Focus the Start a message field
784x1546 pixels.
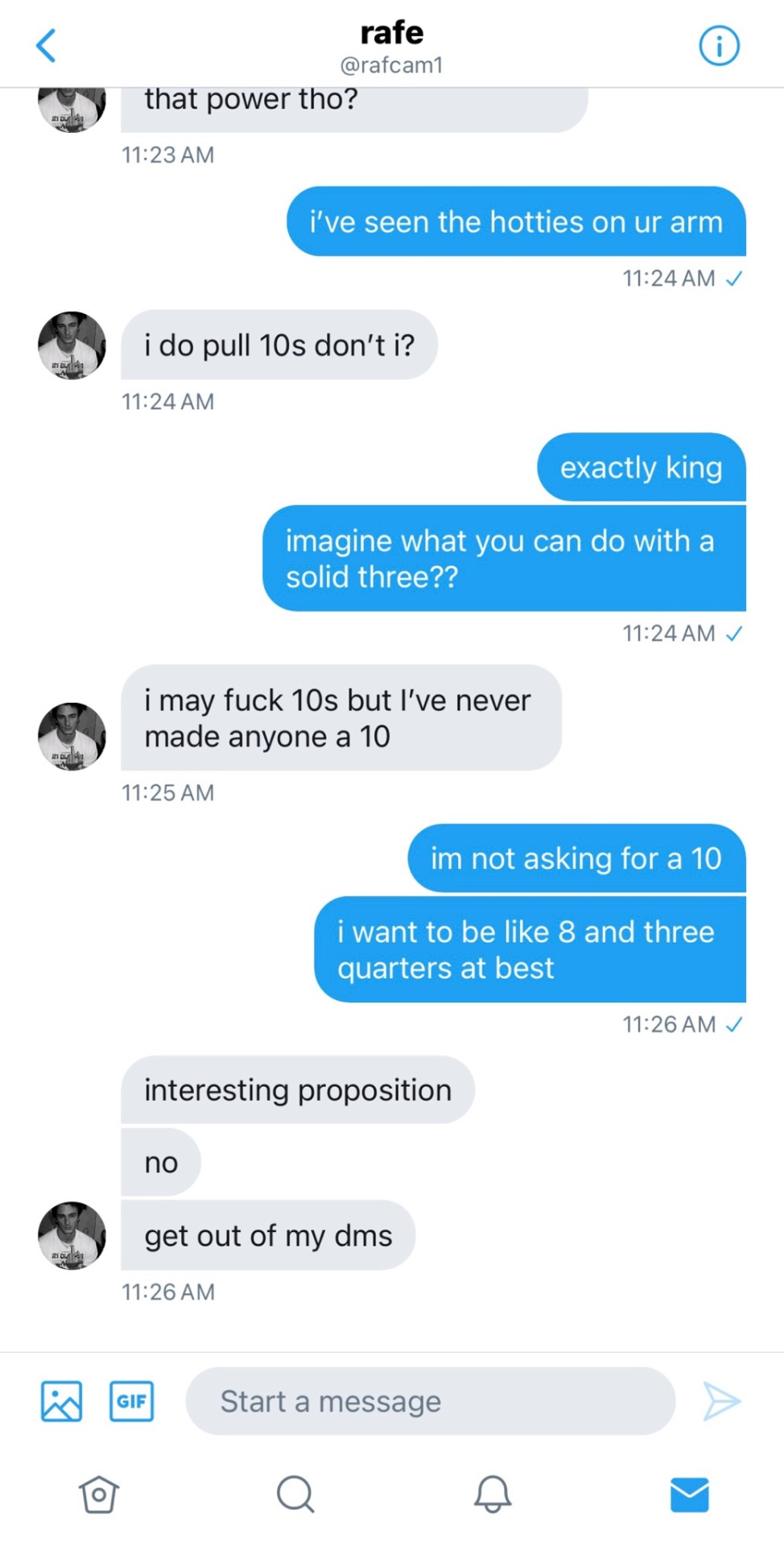(431, 1401)
